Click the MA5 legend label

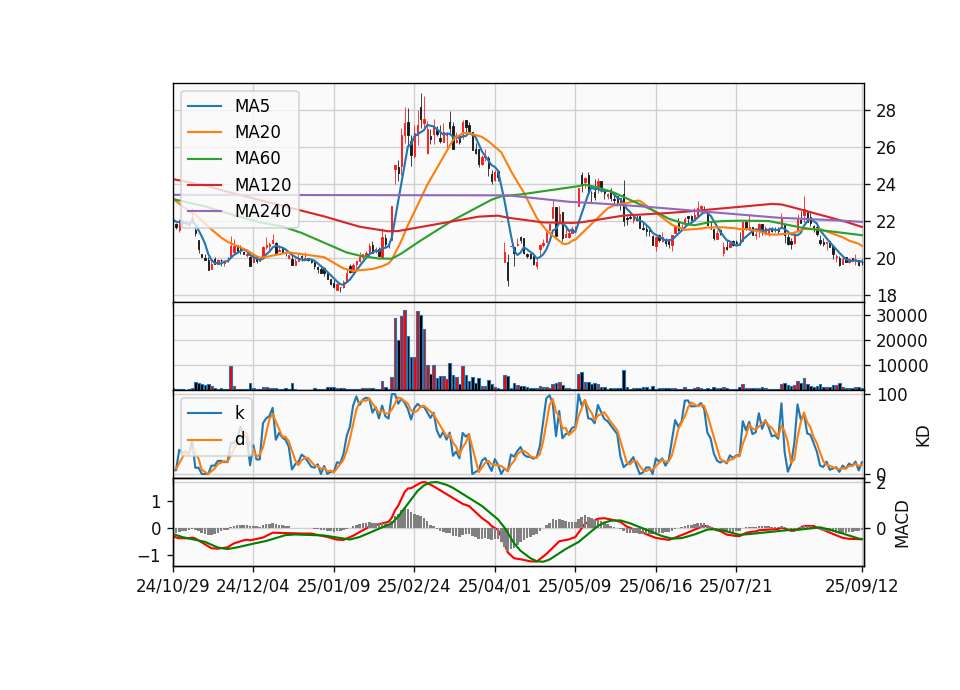point(252,106)
